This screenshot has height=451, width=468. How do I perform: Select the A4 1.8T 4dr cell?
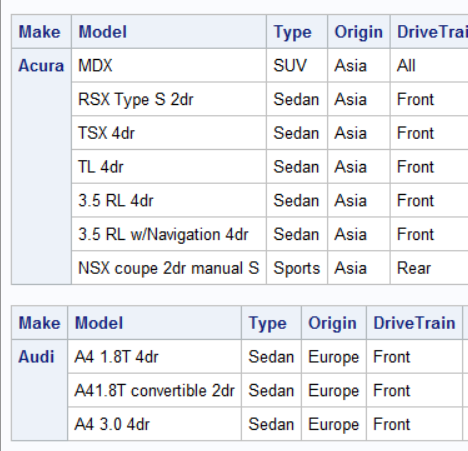pos(155,356)
